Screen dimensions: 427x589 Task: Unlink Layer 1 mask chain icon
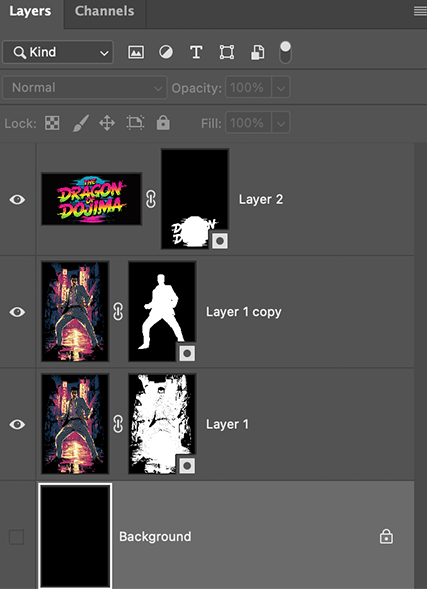[x=118, y=424]
